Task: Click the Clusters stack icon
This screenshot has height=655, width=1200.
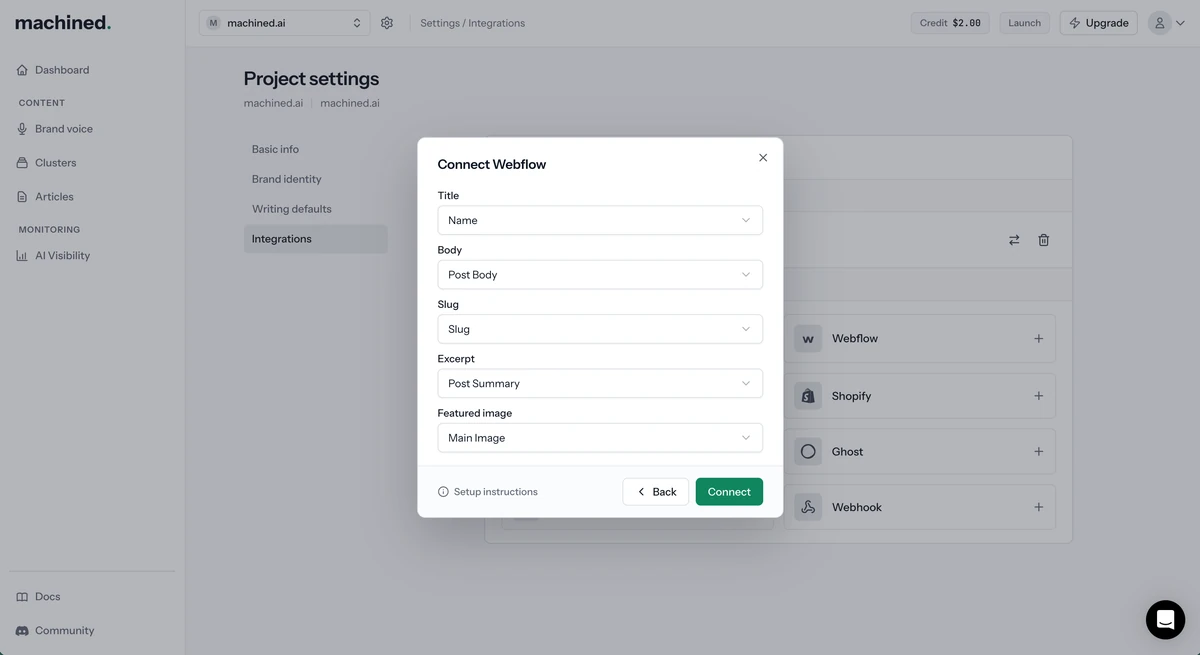Action: click(22, 163)
